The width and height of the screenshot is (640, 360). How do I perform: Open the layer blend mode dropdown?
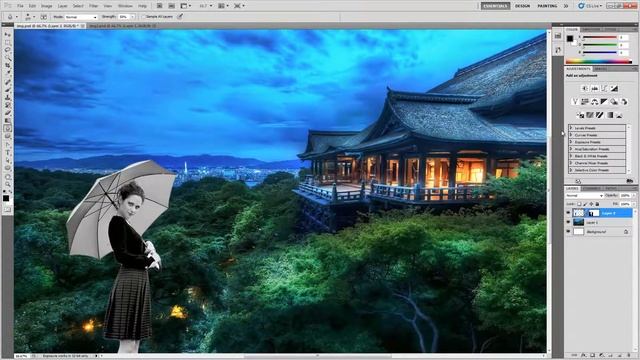584,196
